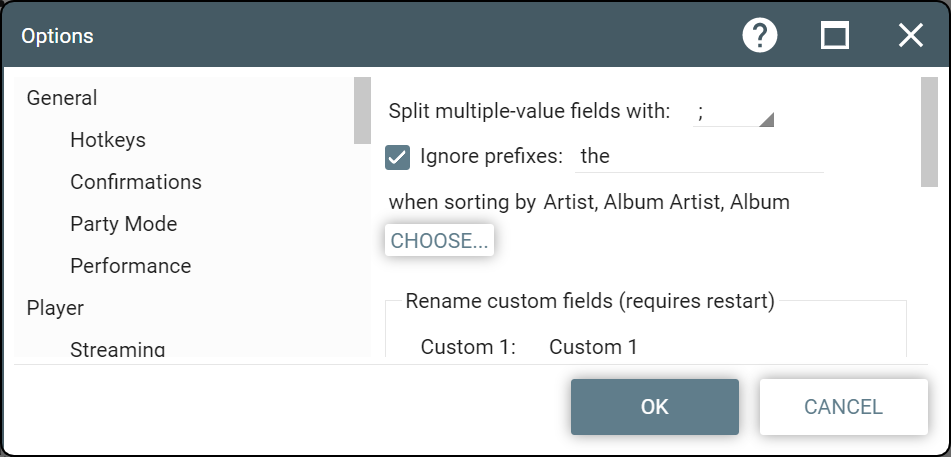This screenshot has height=457, width=951.
Task: Click the right settings panel scrollbar
Action: point(929,132)
